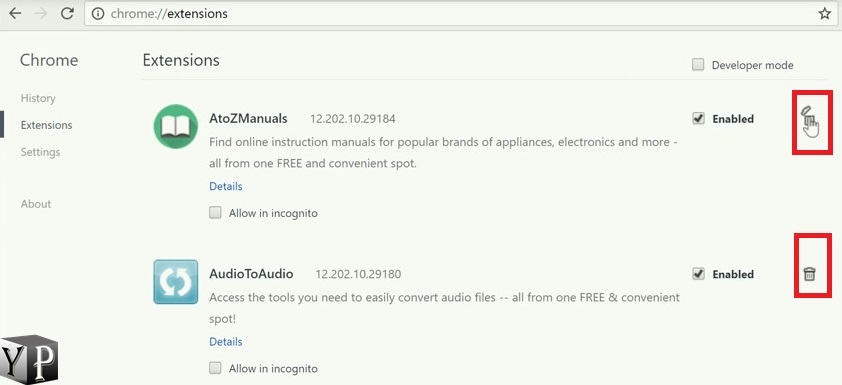Uncheck Enabled for AudioToAudio
The image size is (842, 385).
point(698,274)
